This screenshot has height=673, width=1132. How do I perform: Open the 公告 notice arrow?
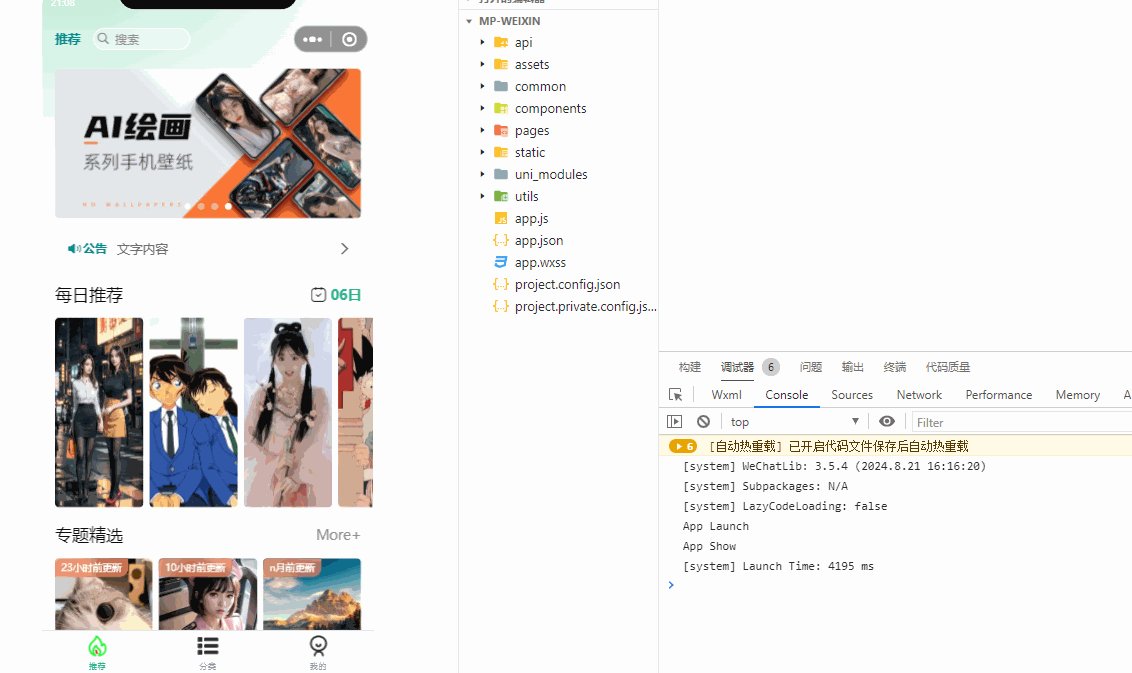coord(344,248)
